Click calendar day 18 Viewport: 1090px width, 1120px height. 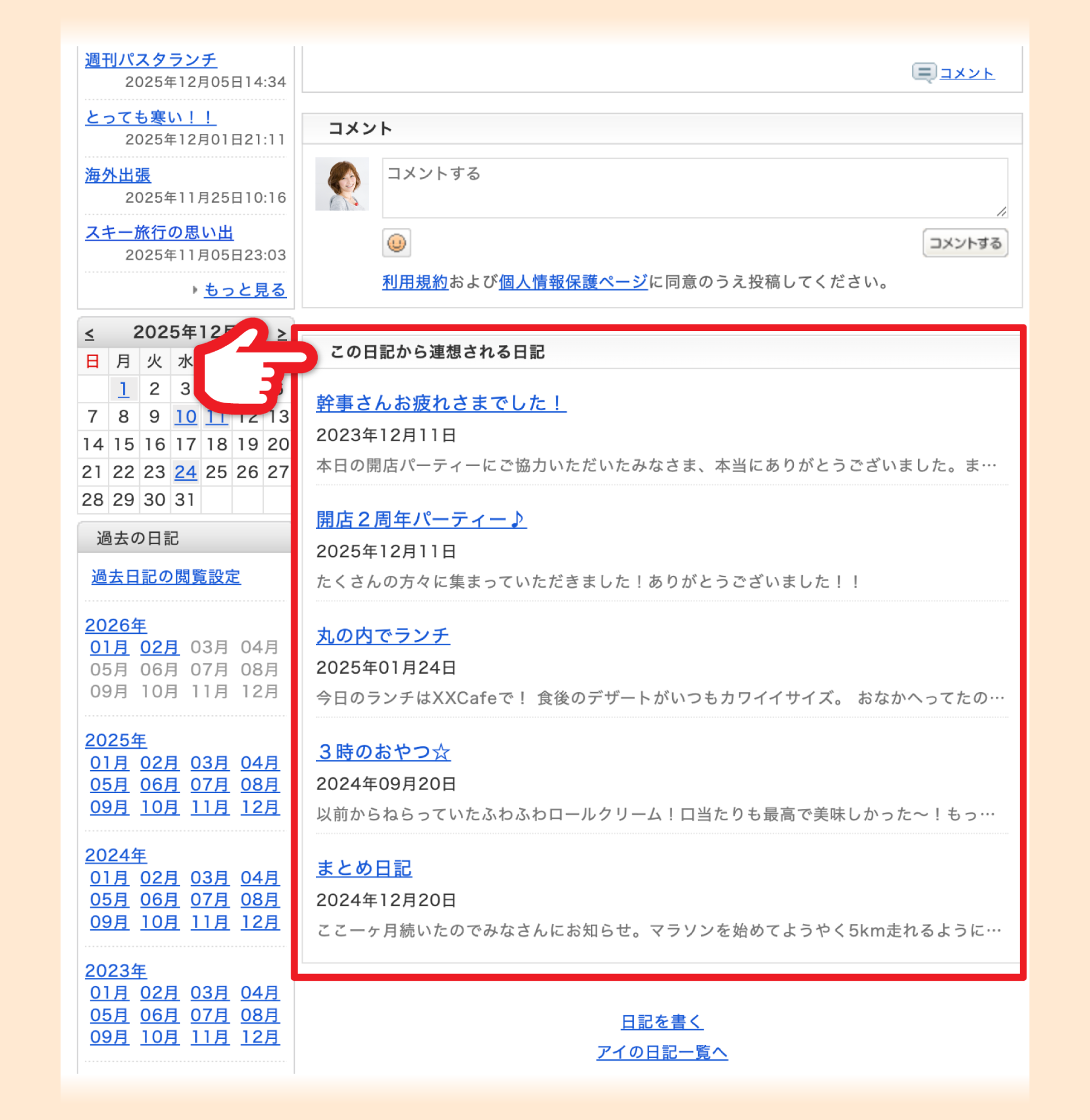coord(217,444)
